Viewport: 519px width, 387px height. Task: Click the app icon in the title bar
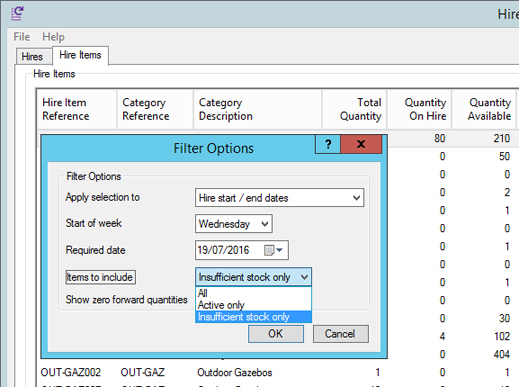(x=17, y=13)
